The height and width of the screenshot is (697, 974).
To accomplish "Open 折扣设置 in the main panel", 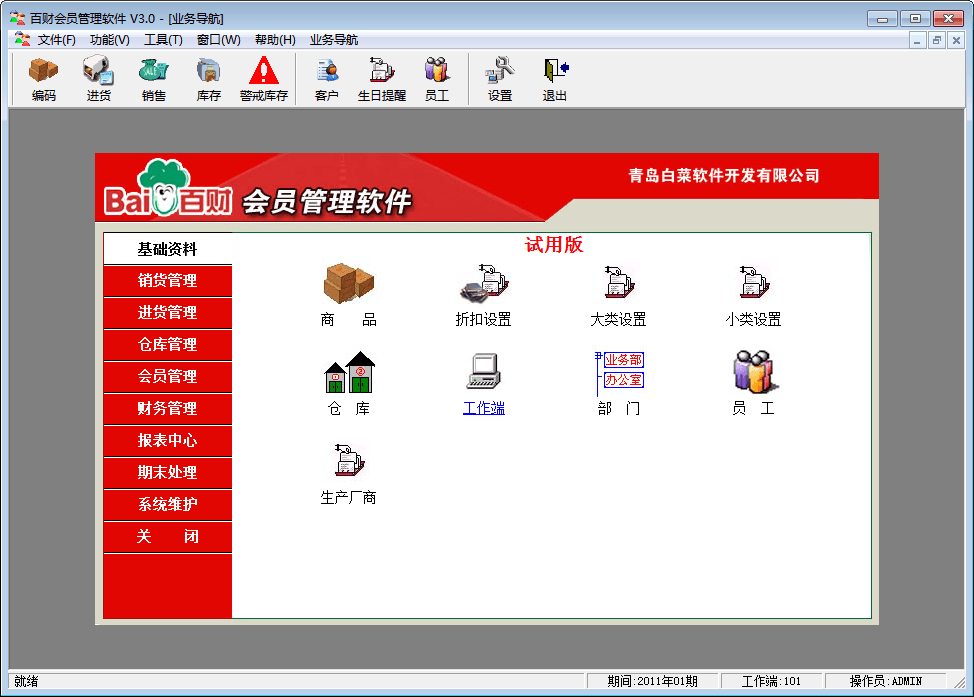I will [x=483, y=285].
